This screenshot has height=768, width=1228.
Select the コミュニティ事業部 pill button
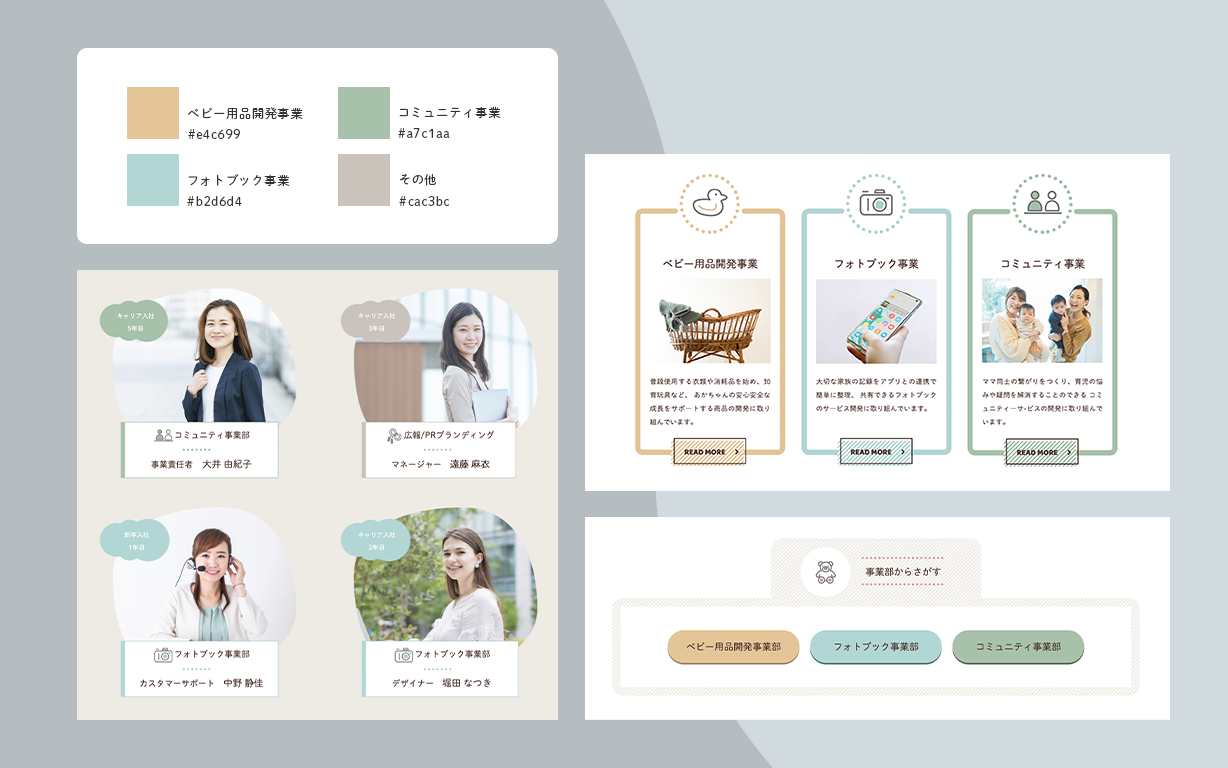pos(1018,647)
